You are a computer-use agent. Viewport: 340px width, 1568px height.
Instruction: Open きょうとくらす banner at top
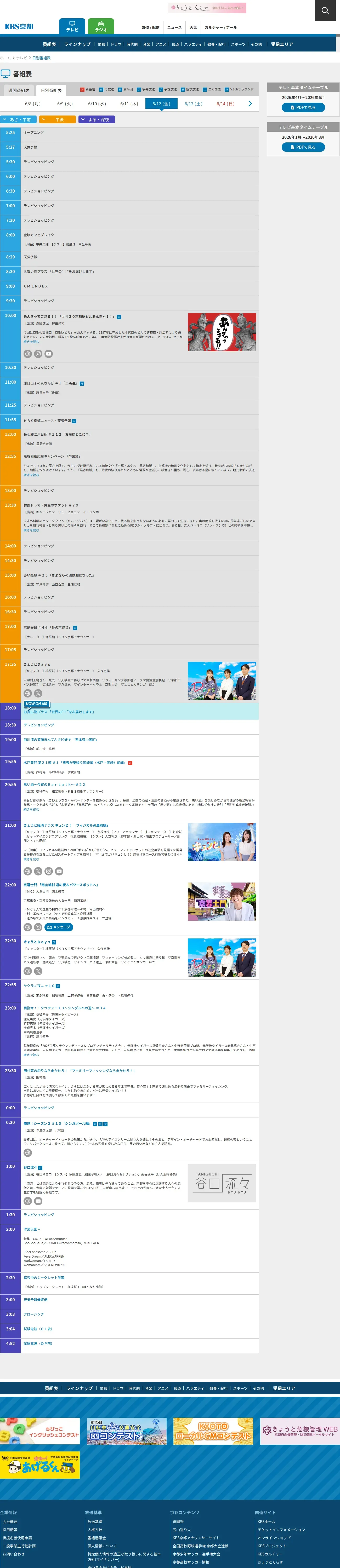point(207,8)
